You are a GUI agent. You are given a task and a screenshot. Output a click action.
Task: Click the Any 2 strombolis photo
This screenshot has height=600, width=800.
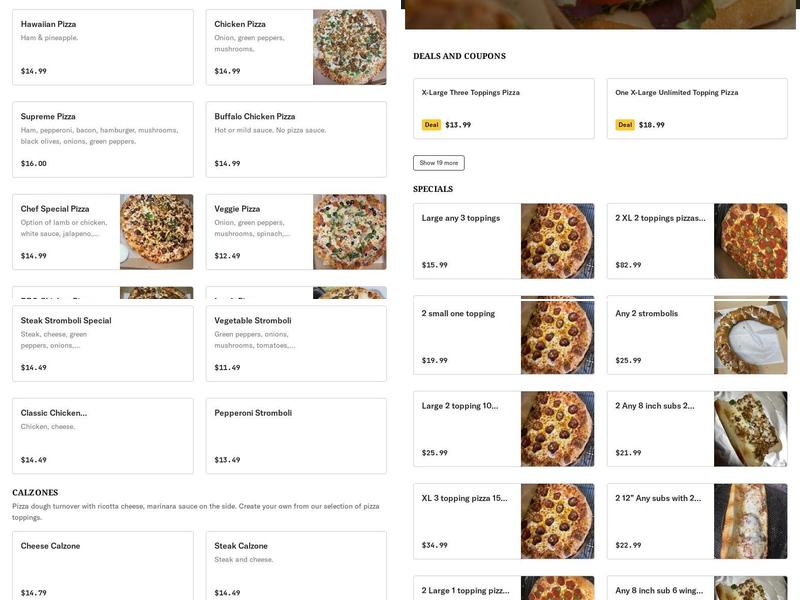coord(750,336)
